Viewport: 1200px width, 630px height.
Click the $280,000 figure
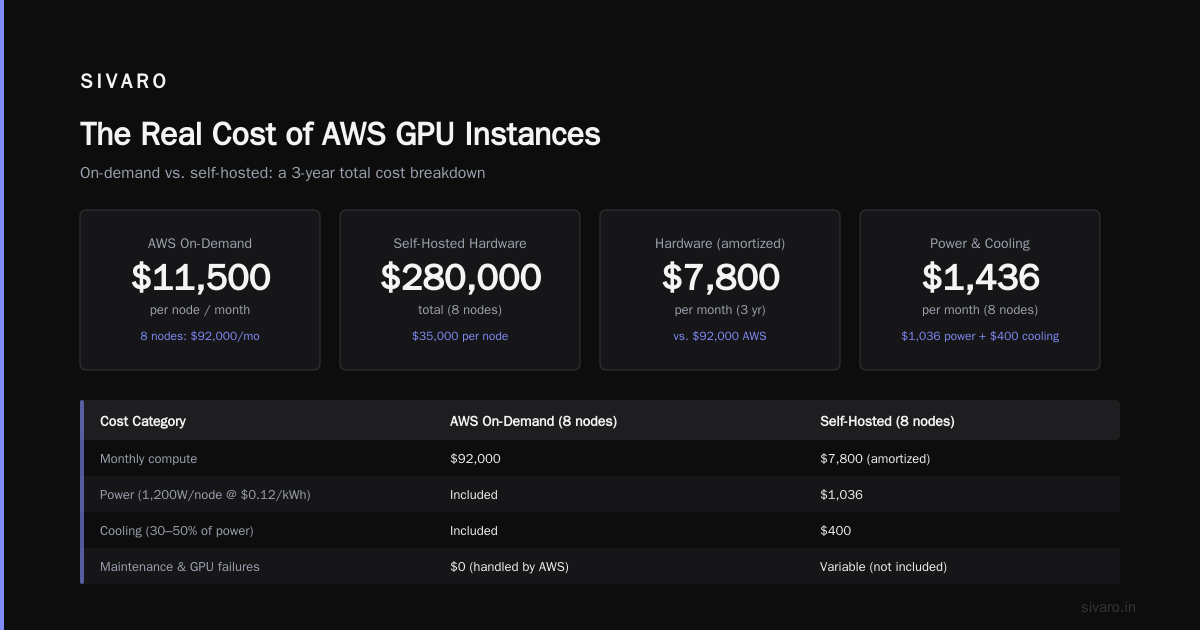pos(460,277)
